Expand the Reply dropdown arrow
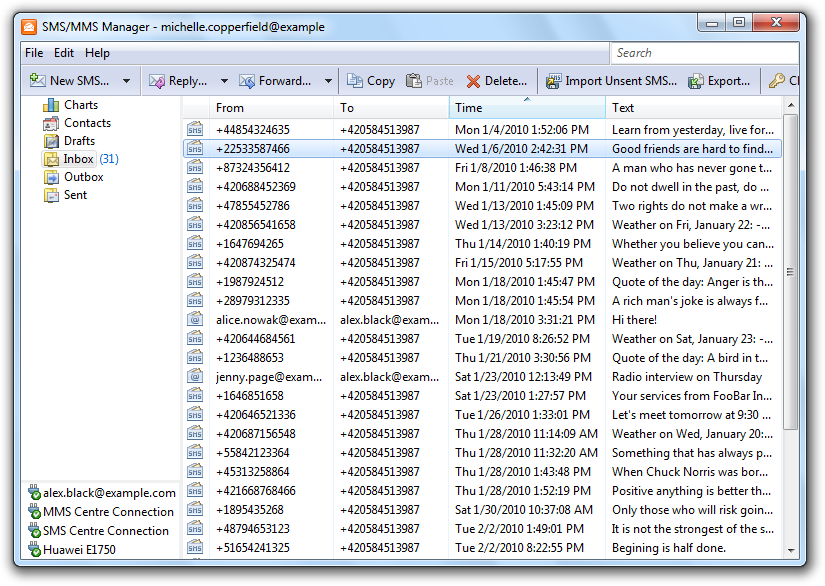 click(224, 81)
